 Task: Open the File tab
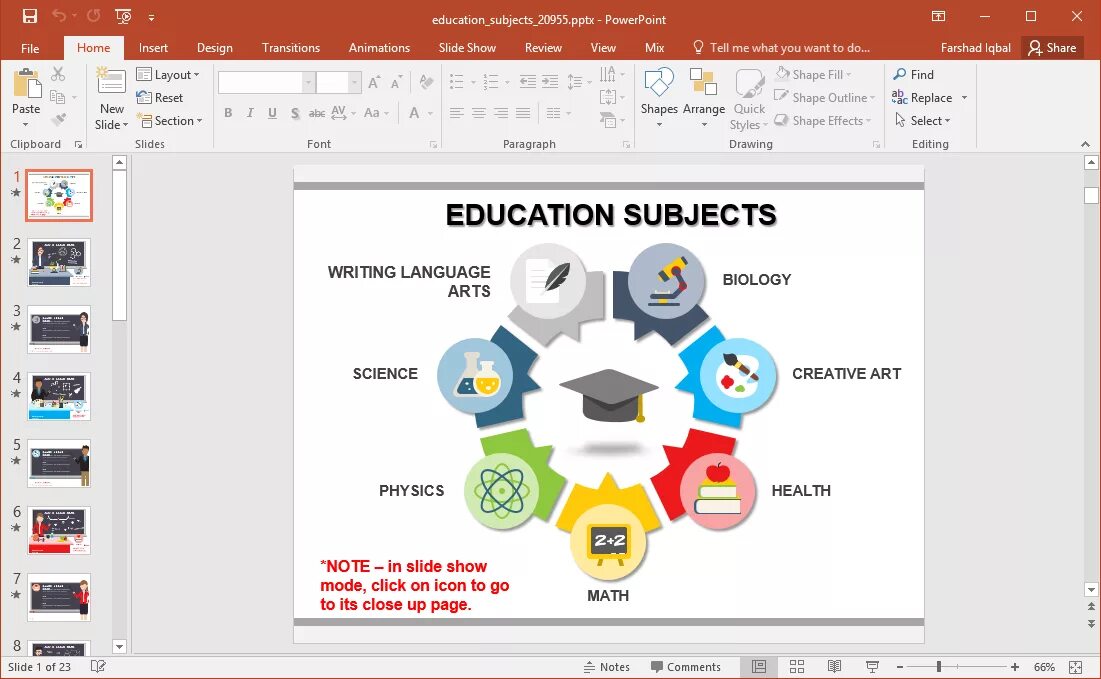coord(30,48)
